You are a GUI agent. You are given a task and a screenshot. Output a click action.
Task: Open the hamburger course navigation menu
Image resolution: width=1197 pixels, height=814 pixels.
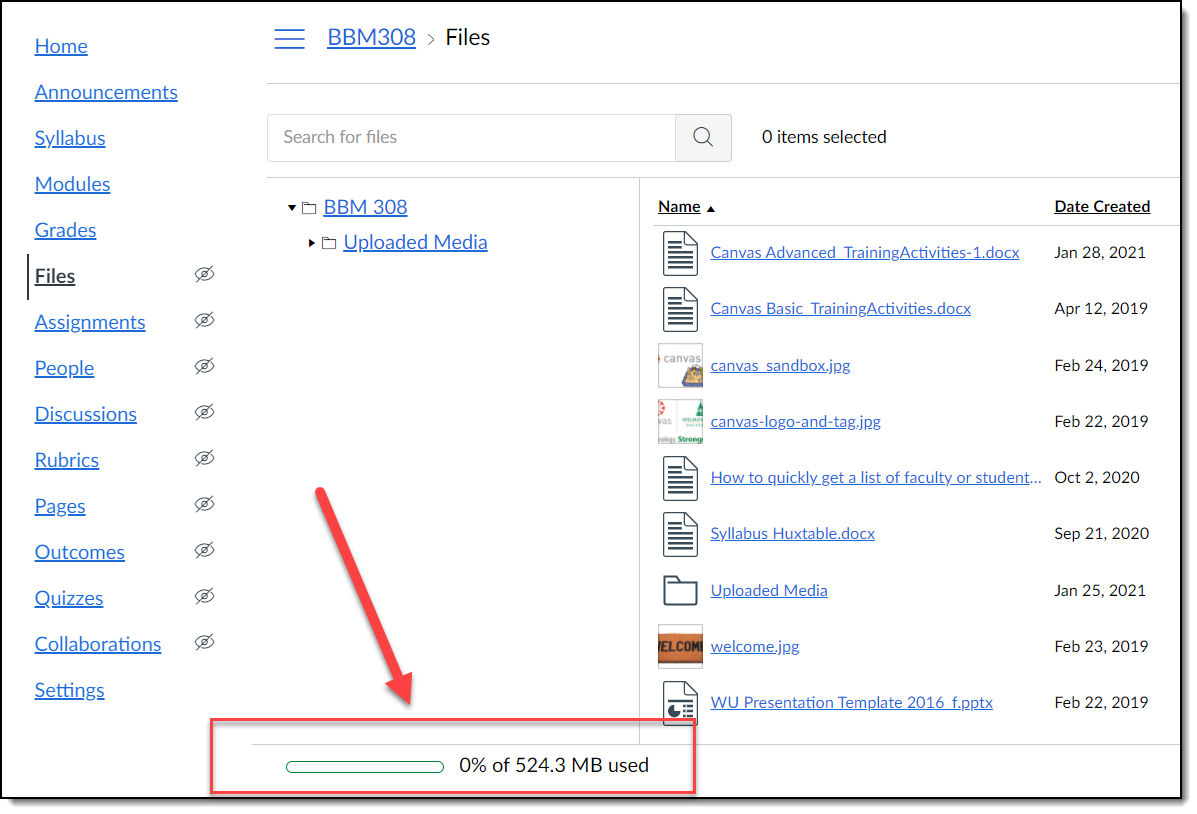[289, 38]
